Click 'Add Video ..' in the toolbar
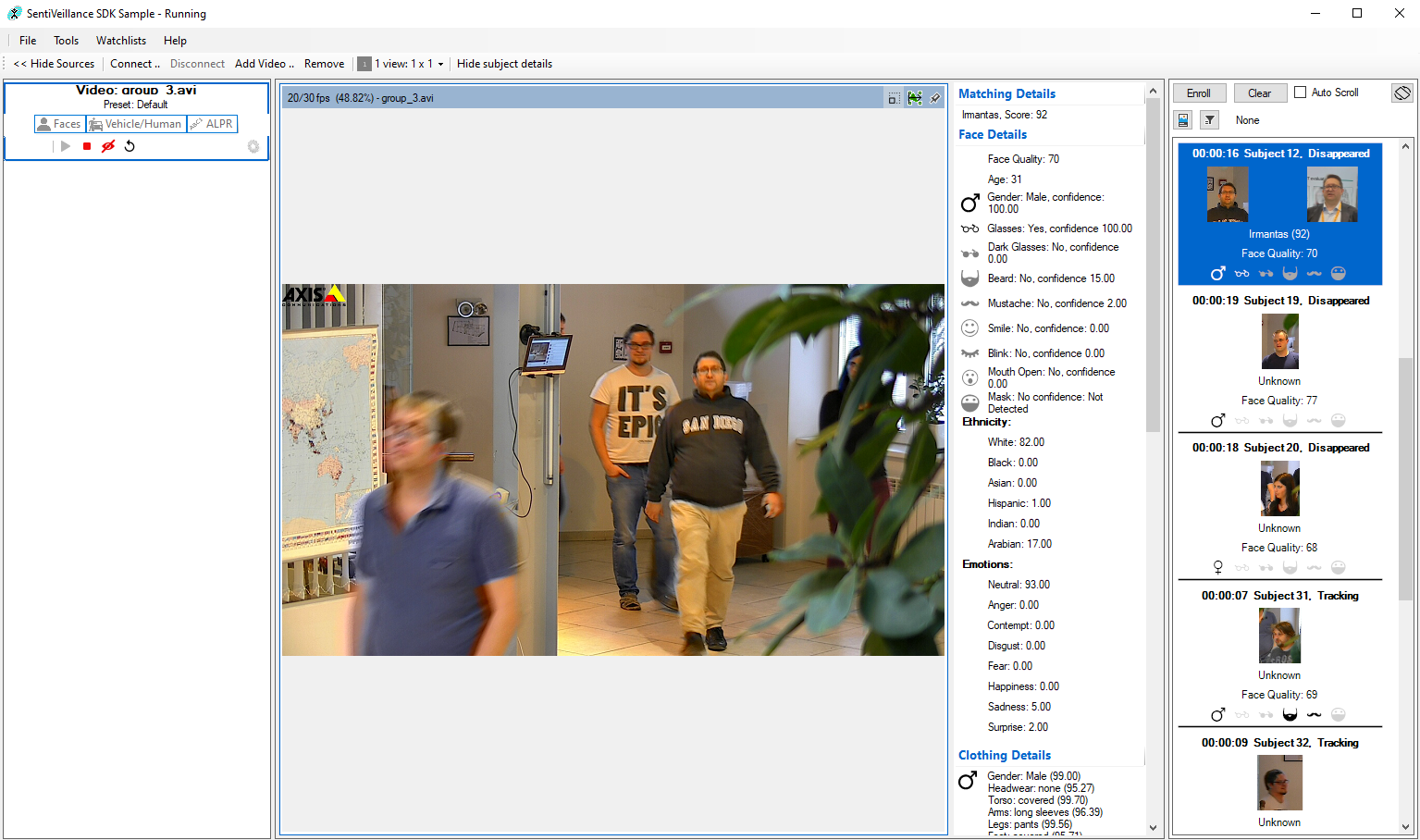 click(x=265, y=64)
